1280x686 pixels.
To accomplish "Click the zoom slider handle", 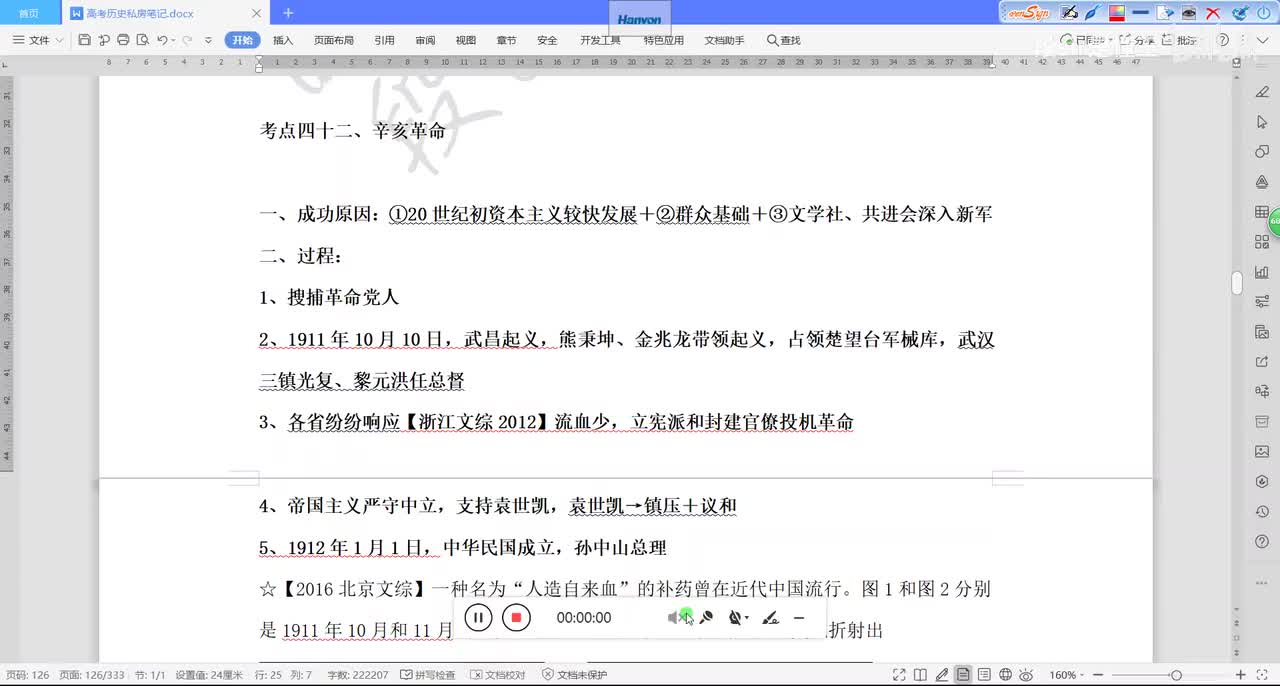I will pyautogui.click(x=1176, y=675).
